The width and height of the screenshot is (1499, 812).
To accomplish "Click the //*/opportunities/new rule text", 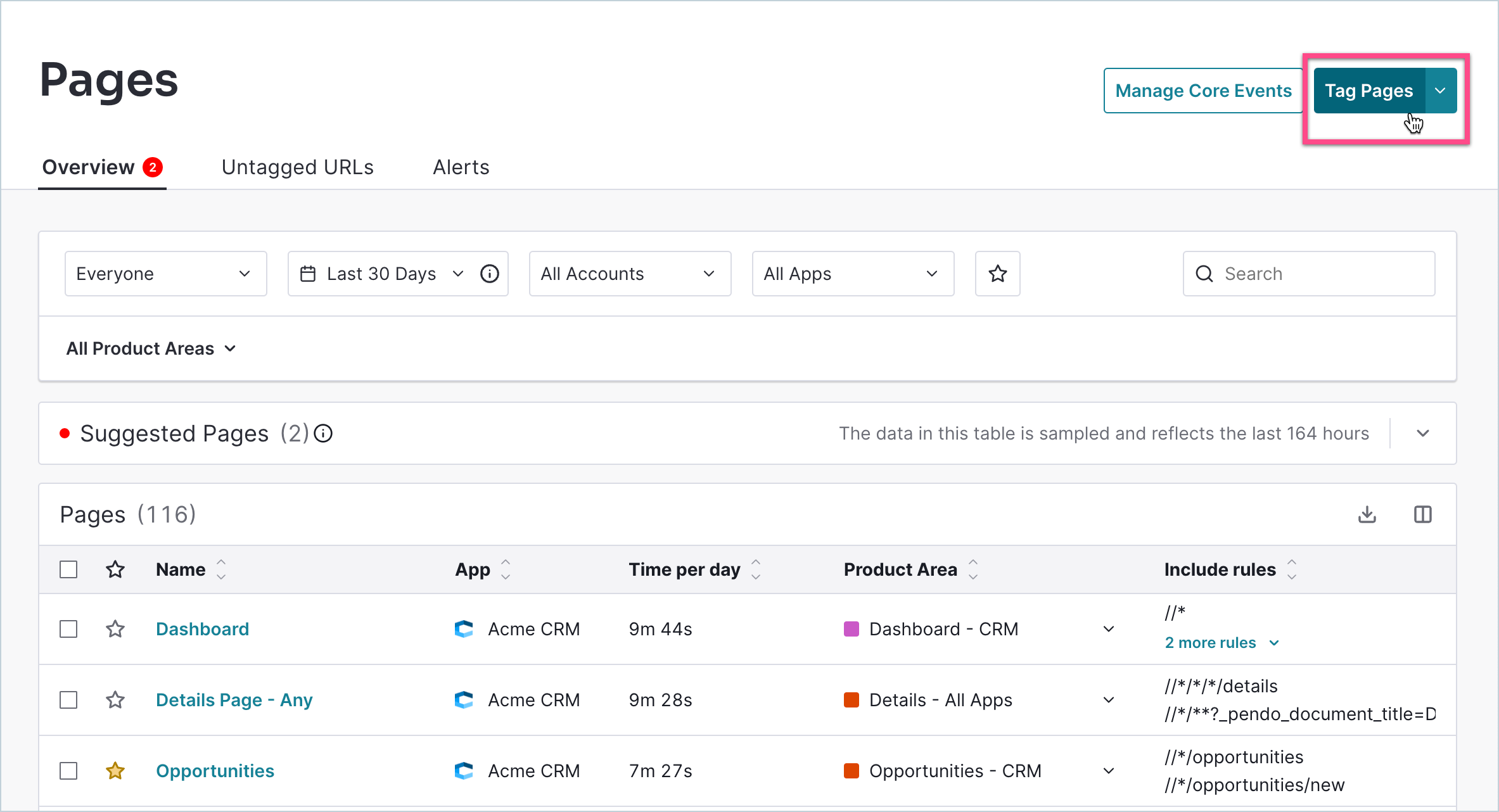I will 1254,785.
